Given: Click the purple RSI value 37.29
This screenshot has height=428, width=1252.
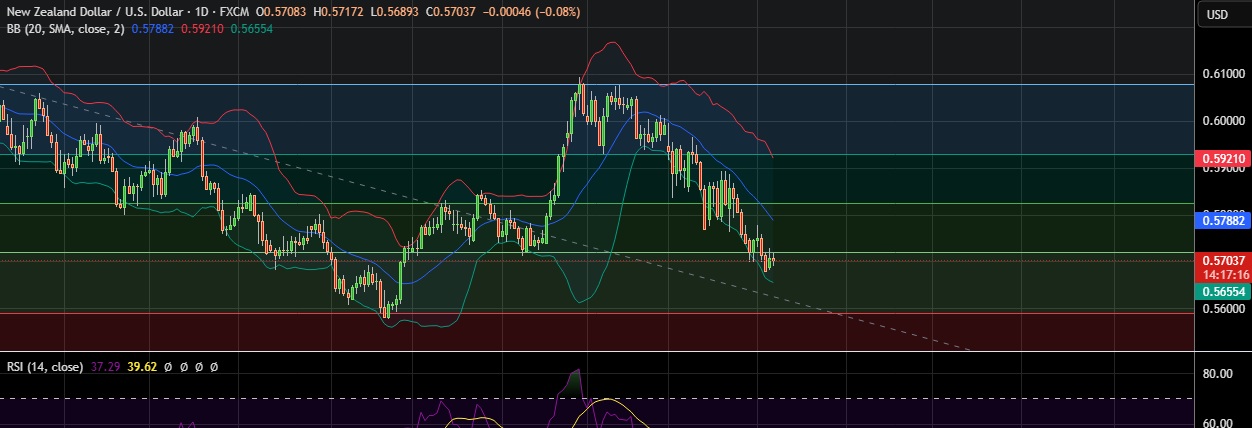Looking at the screenshot, I should tap(104, 367).
